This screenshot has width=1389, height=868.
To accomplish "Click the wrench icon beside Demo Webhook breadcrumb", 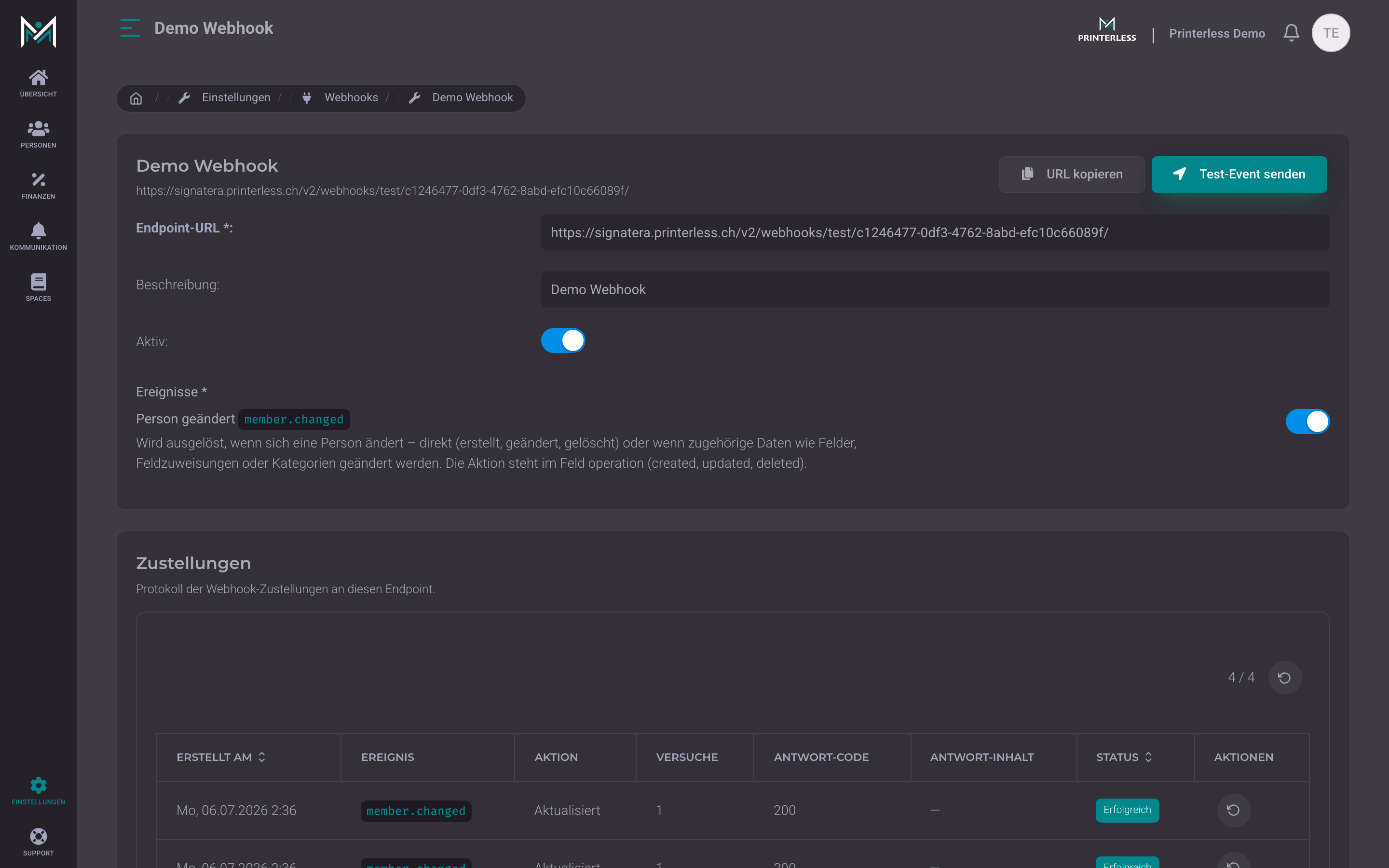I will (414, 98).
